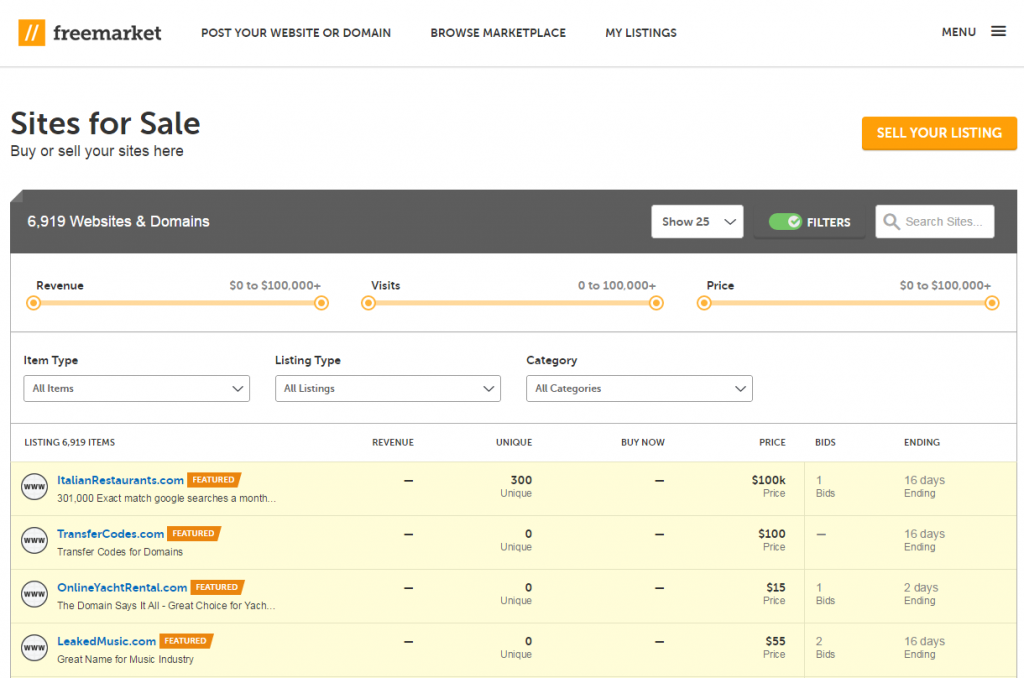Click the 2 Bids value for LeakedMusic.com
This screenshot has width=1024, height=678.
[x=819, y=641]
